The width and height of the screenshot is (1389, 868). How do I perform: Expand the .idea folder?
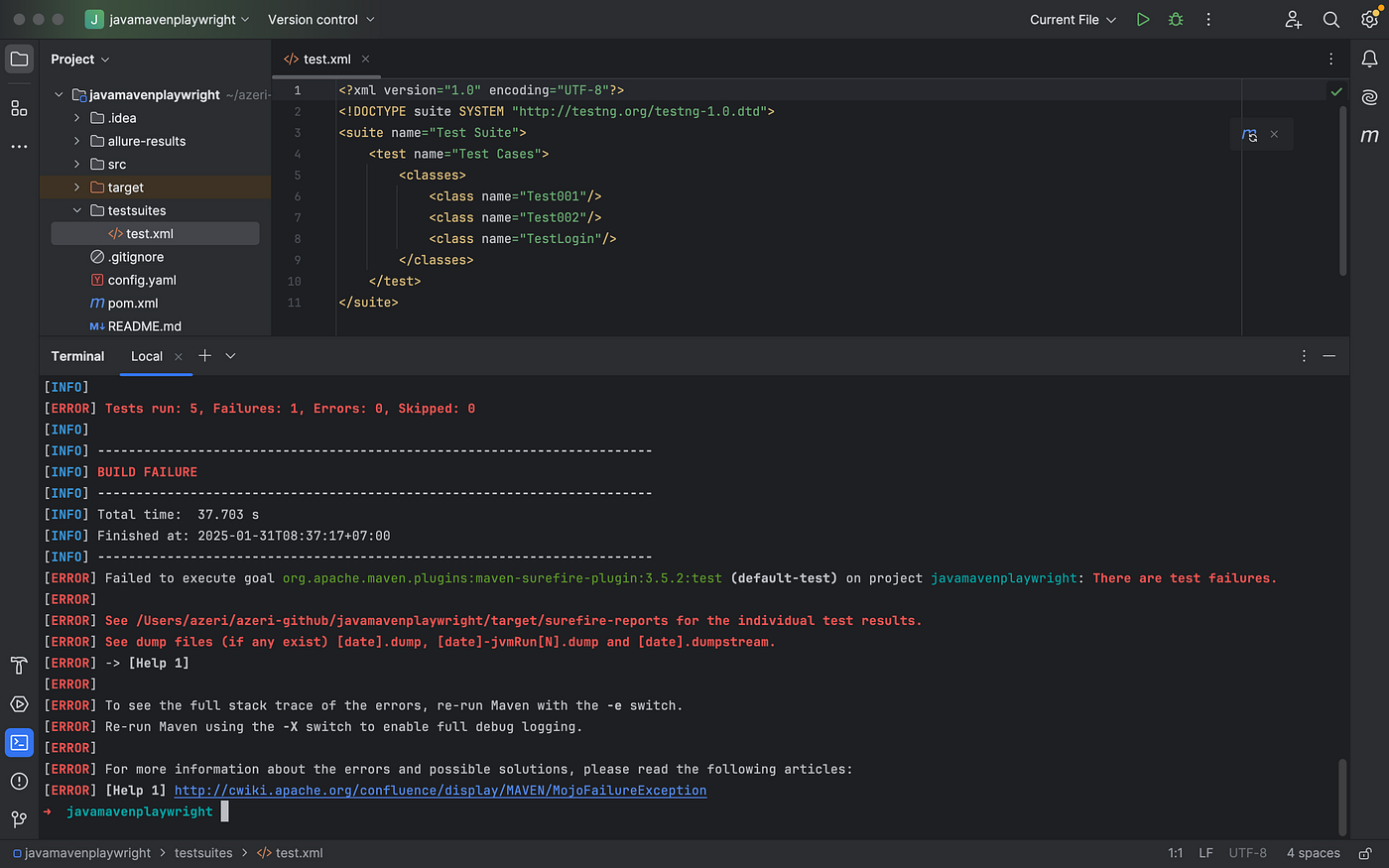[x=77, y=118]
